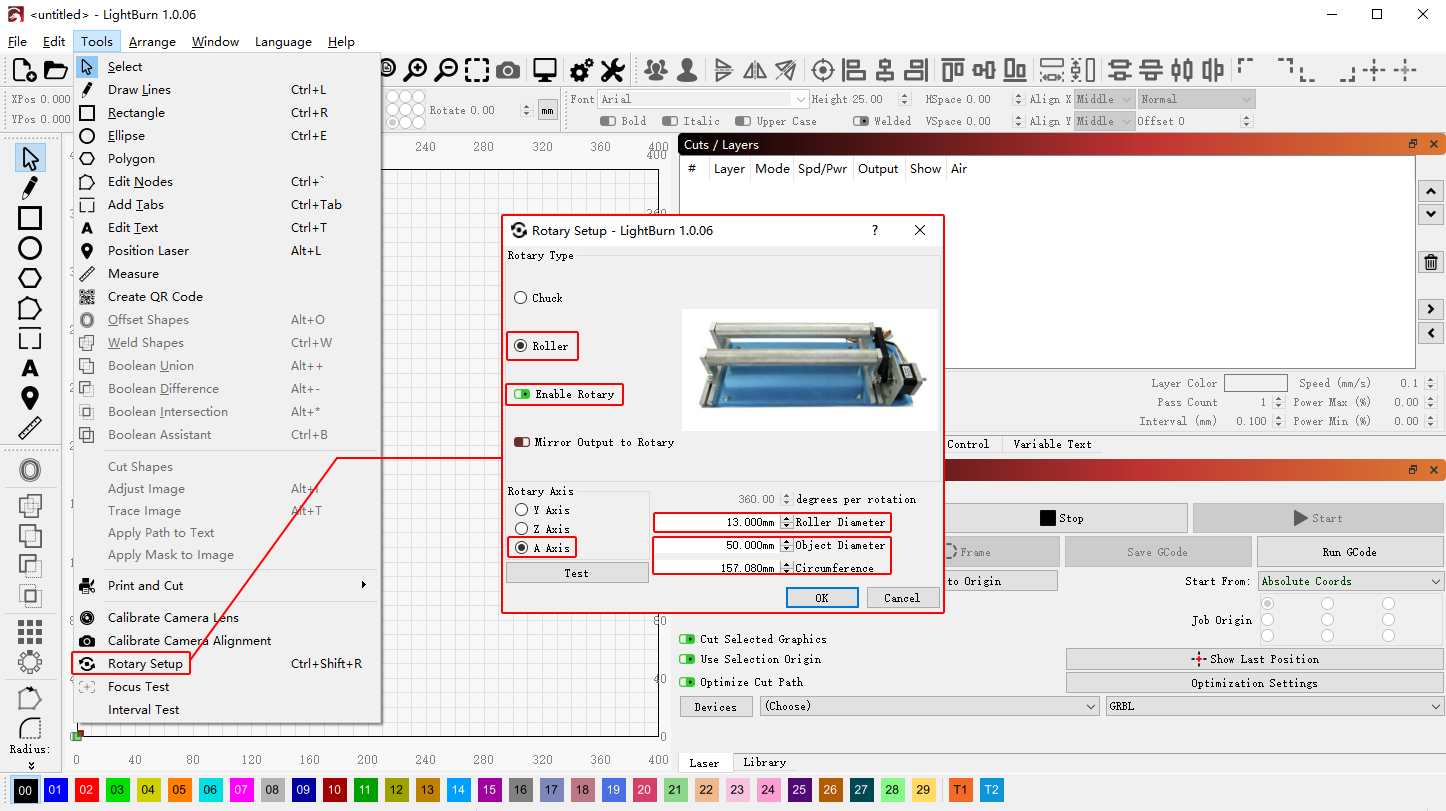Select the Ellipse tool in the left toolbar
Image resolution: width=1446 pixels, height=811 pixels.
[30, 248]
